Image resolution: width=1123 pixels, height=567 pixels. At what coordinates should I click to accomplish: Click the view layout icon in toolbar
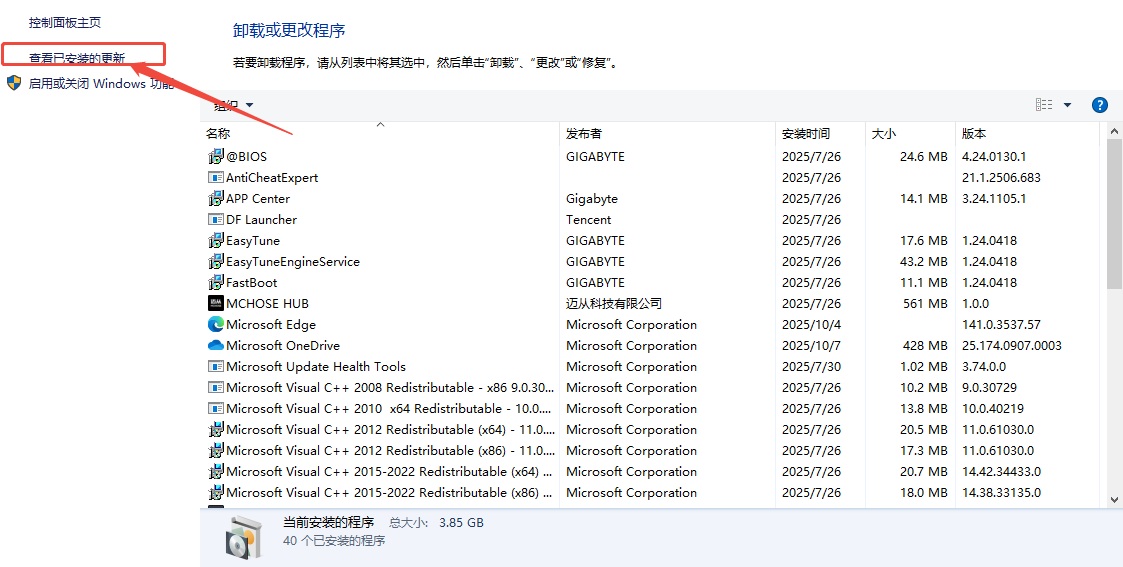point(1044,105)
